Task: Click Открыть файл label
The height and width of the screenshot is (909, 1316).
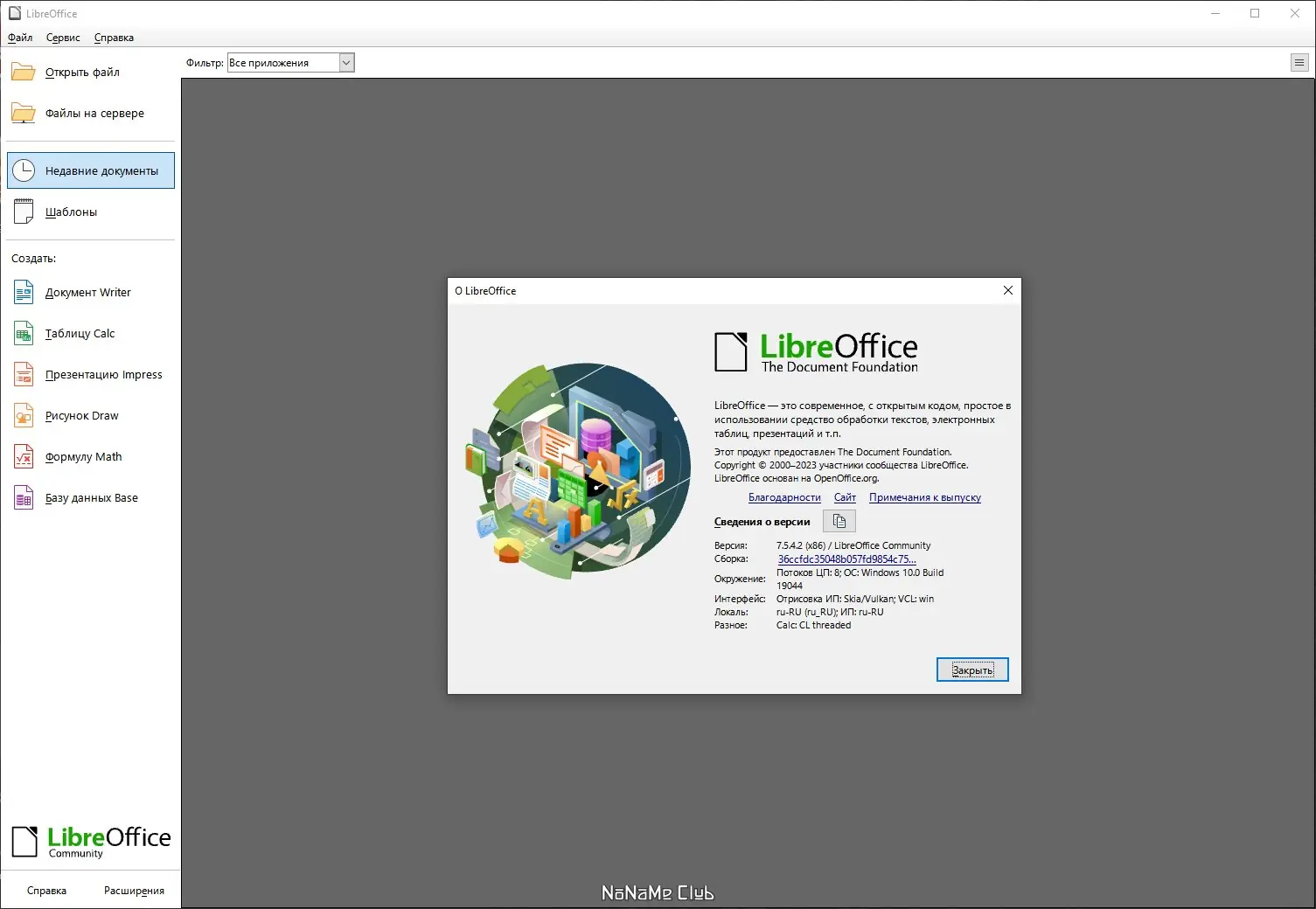Action: (x=82, y=72)
